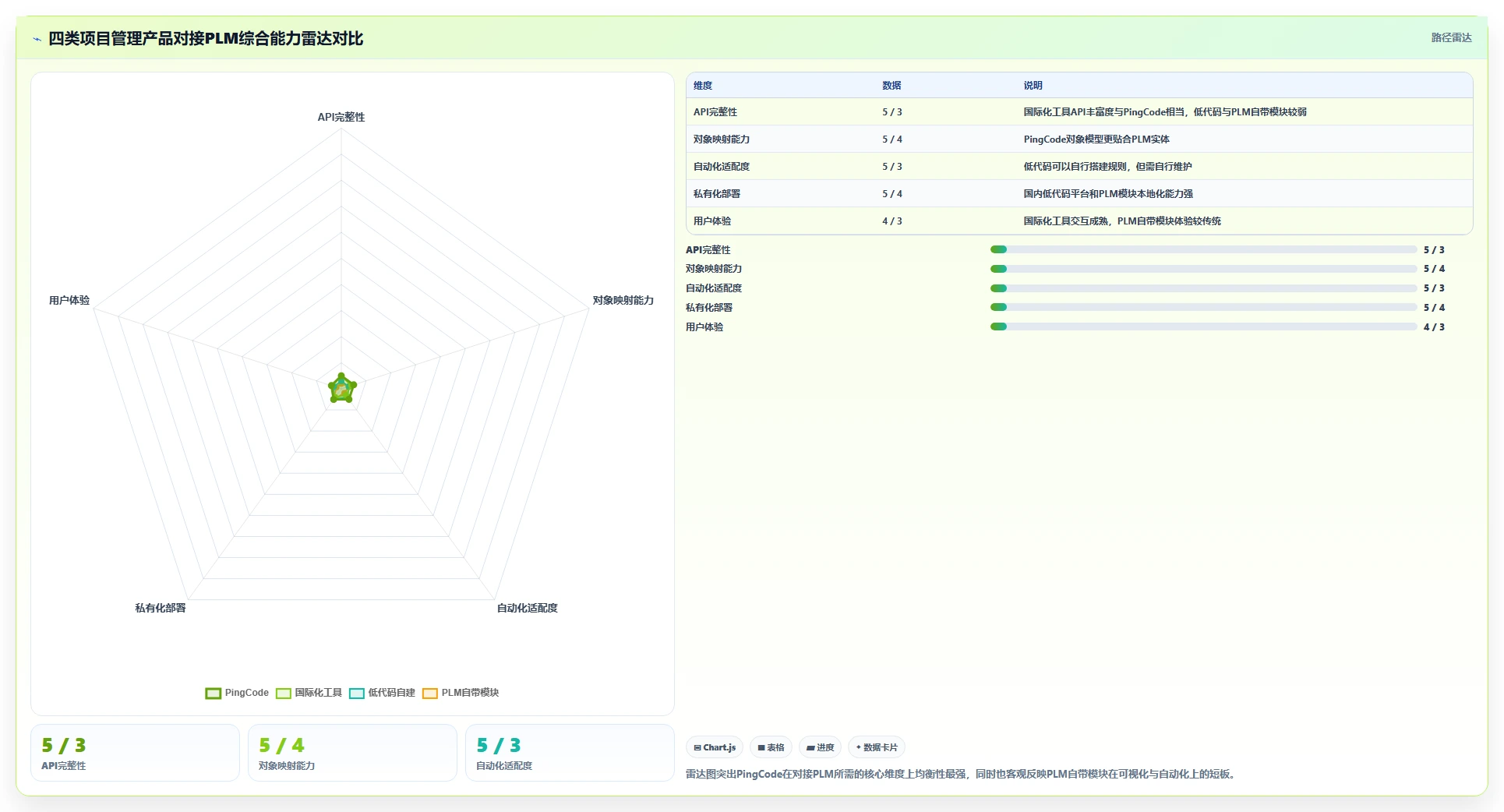Click the 用户体验 progress bar

[1203, 327]
